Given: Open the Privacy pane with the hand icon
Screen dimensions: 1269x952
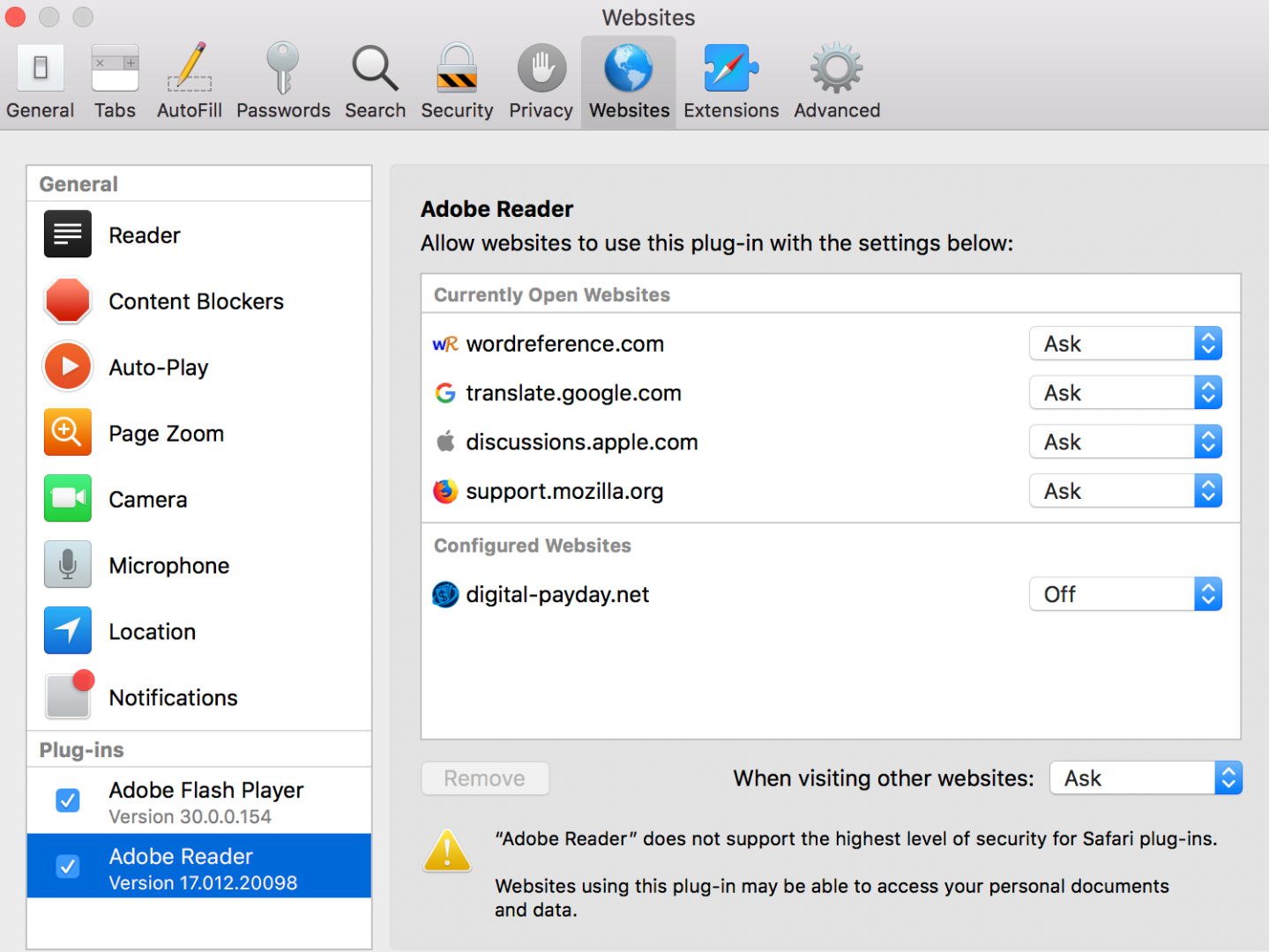Looking at the screenshot, I should 541,82.
